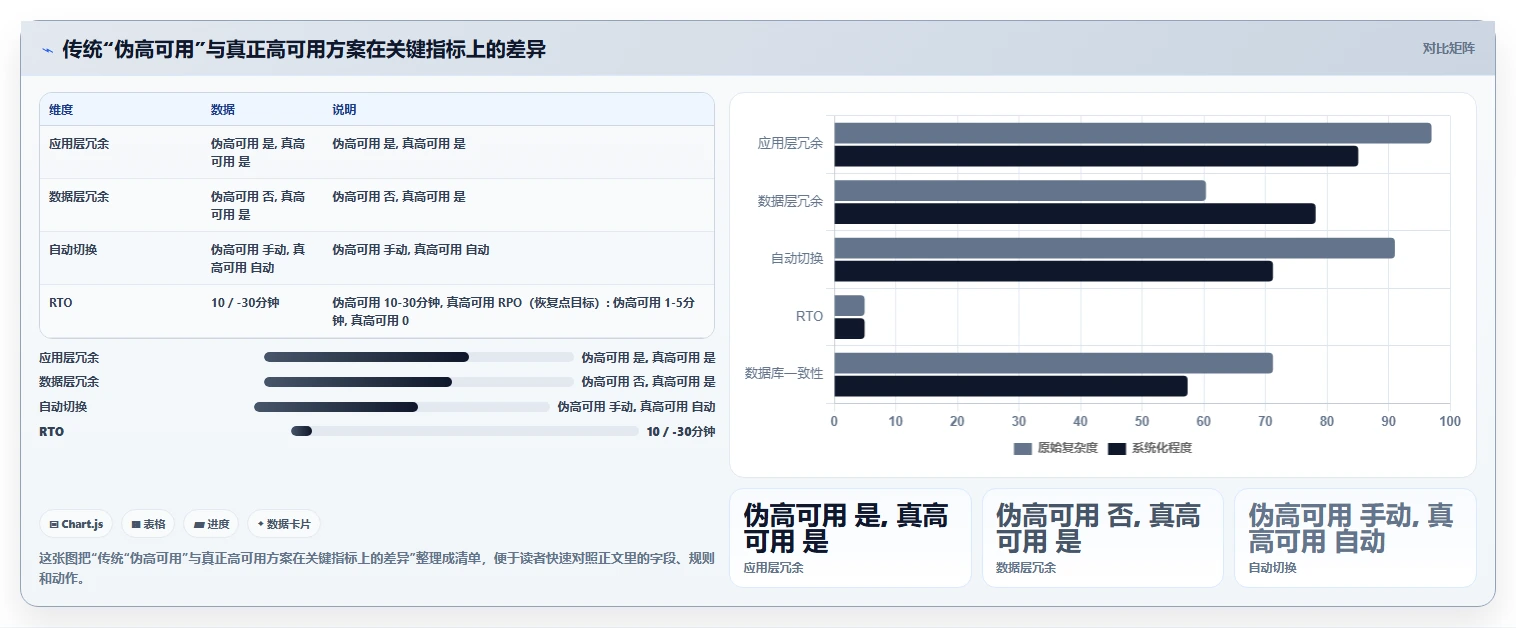Select the Chart.js chip
1516x628 pixels.
coord(77,524)
